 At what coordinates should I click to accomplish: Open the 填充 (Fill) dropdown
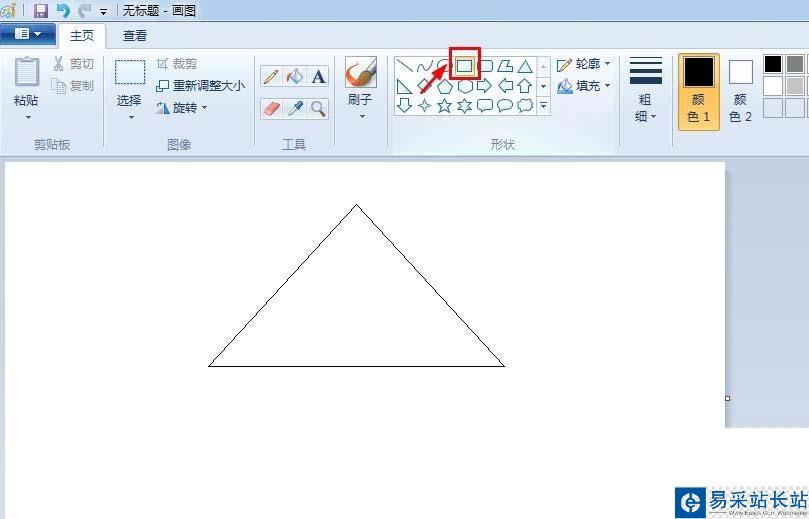pyautogui.click(x=584, y=86)
